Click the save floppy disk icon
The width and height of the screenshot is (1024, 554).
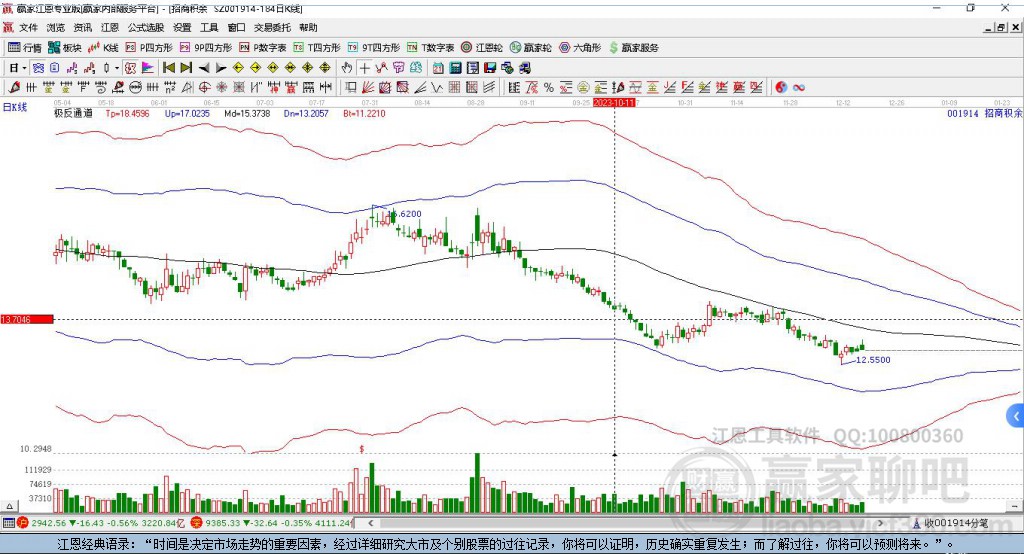pyautogui.click(x=490, y=67)
